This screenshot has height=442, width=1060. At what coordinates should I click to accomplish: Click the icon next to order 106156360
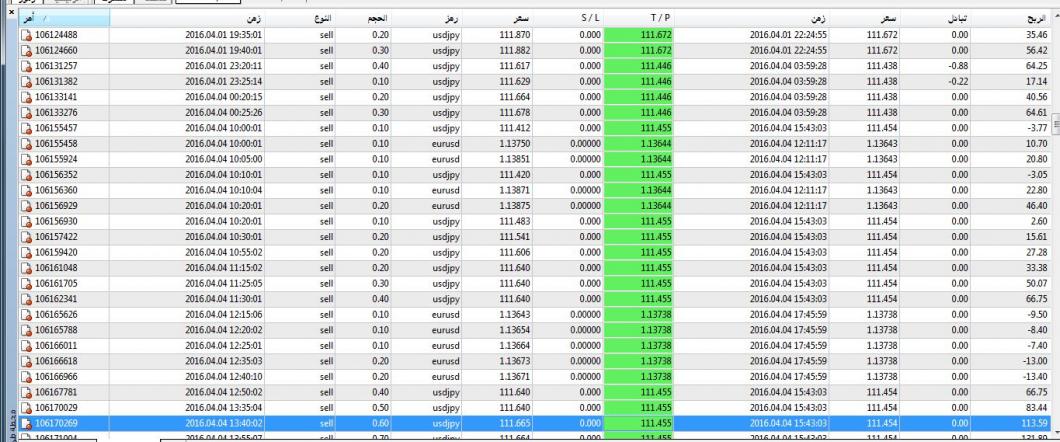point(25,190)
